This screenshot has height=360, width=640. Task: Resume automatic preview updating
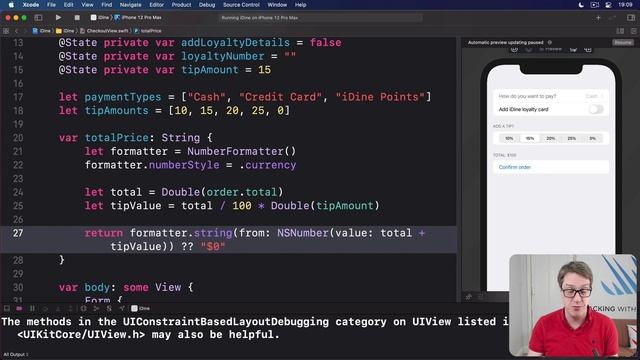(622, 42)
